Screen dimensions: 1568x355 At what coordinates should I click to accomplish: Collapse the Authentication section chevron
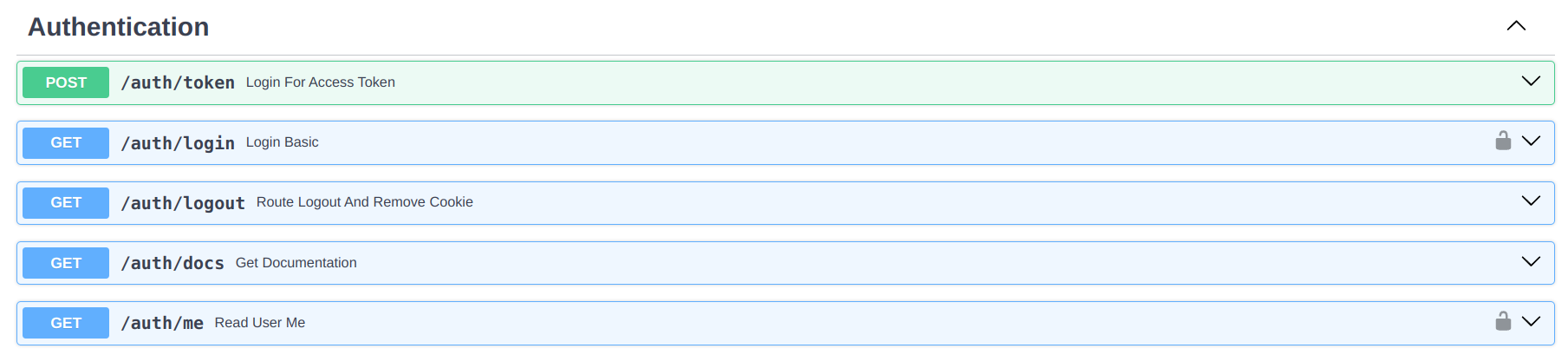(x=1516, y=26)
